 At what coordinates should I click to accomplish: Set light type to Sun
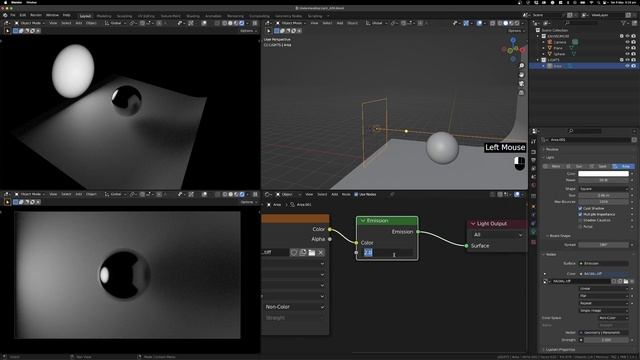[577, 167]
